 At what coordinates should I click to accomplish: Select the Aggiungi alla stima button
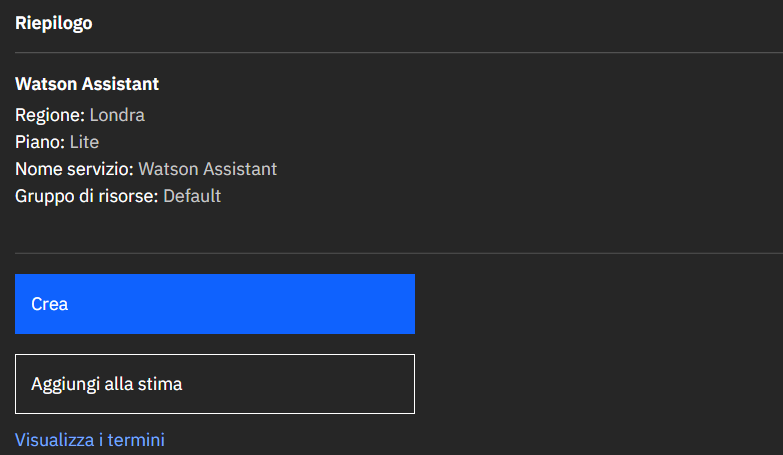(215, 384)
